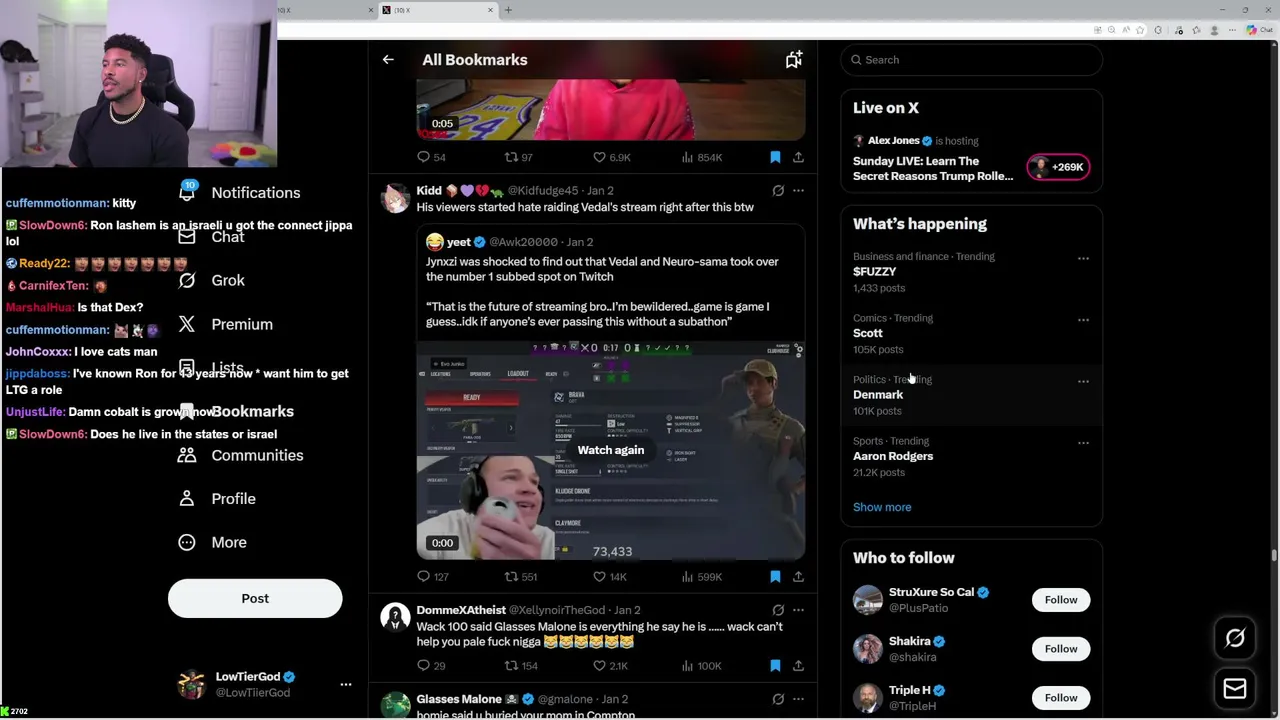Open Kidd's profile avatar
Screen dimensions: 1280x720
click(396, 198)
